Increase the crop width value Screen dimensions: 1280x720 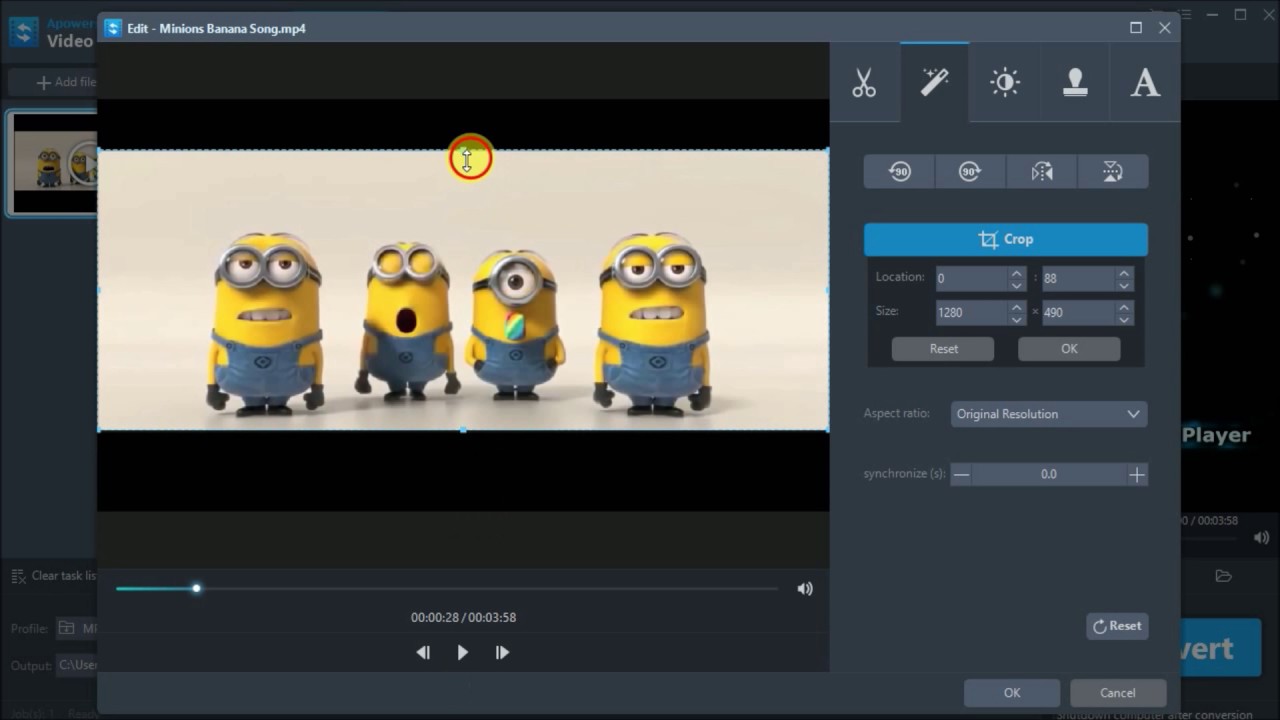[x=1017, y=306]
